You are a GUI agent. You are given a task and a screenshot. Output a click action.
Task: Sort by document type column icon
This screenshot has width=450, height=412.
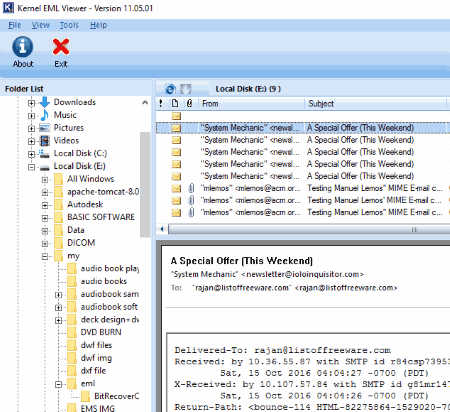point(175,104)
